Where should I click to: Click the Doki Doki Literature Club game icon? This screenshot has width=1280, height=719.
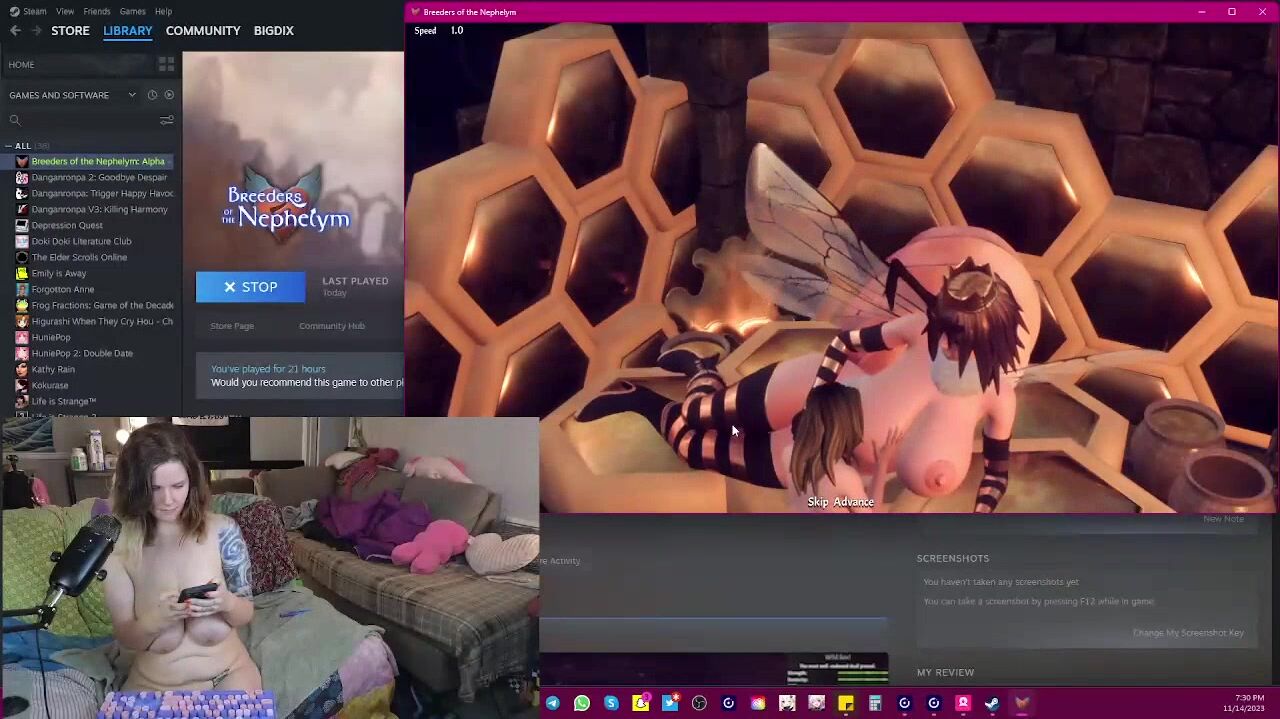22,241
